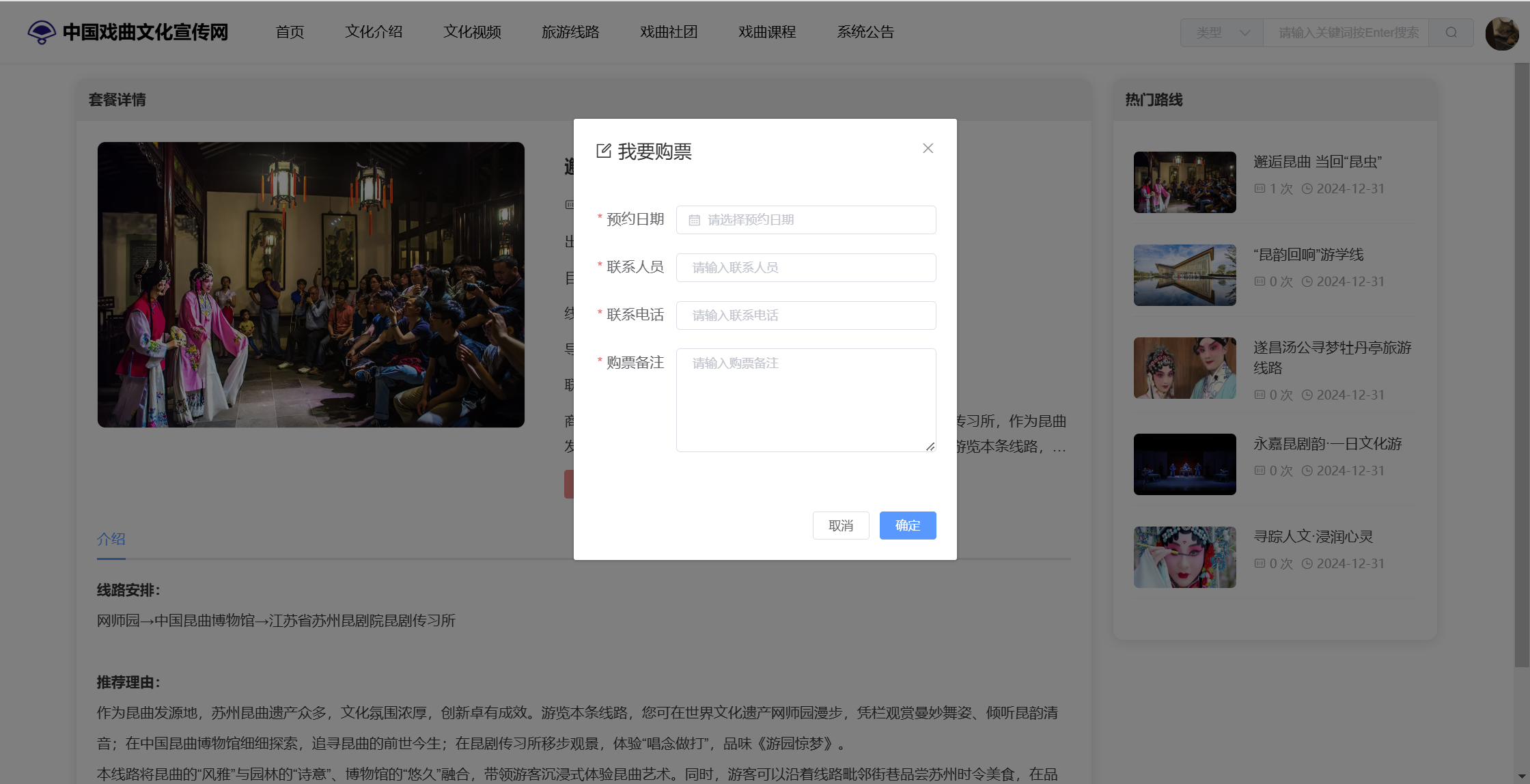Close the 我要购票 dialog with X icon
Image resolution: width=1530 pixels, height=784 pixels.
click(x=928, y=148)
